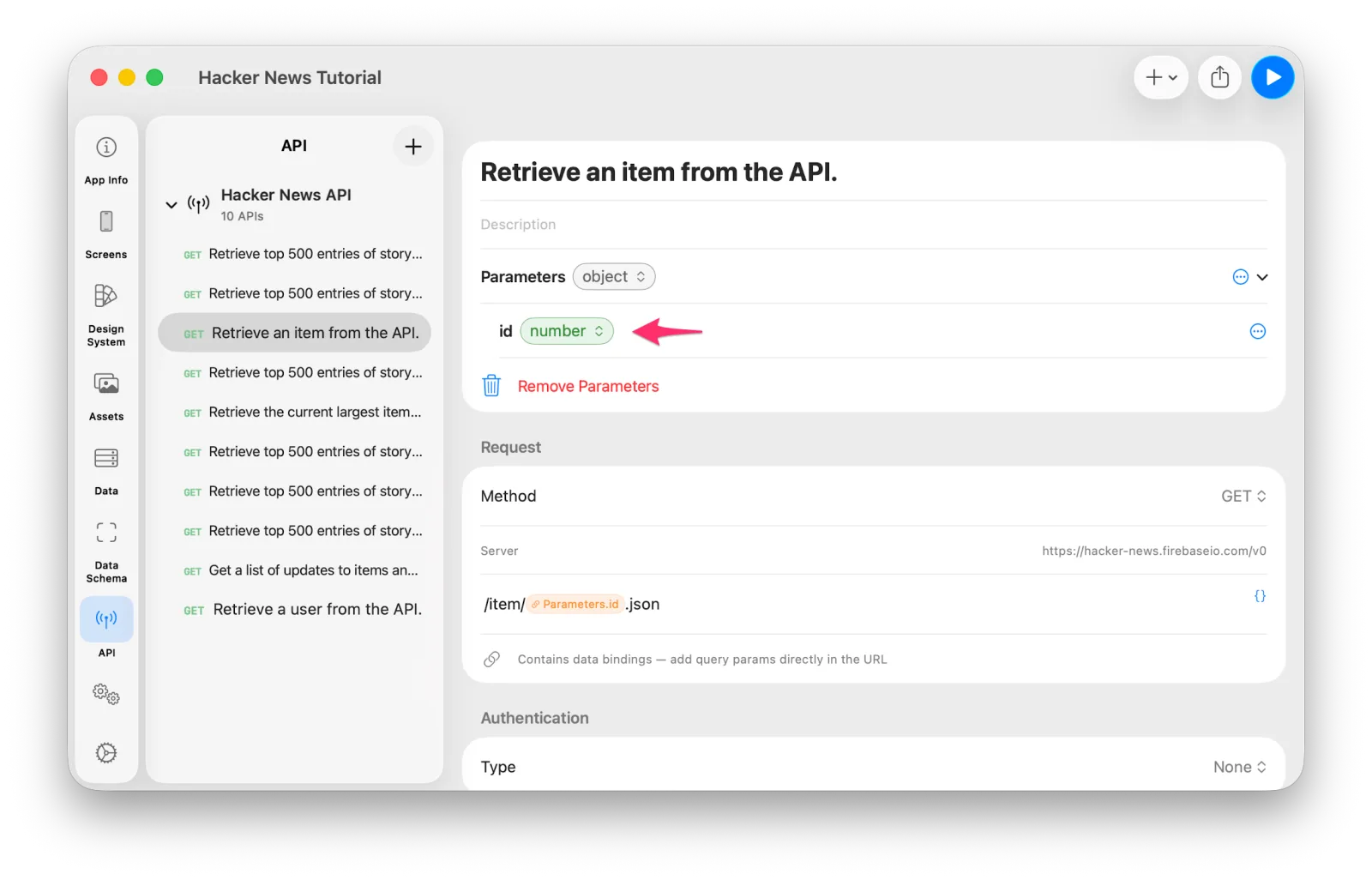Collapse the Hacker News API group
The width and height of the screenshot is (1372, 880).
point(171,205)
